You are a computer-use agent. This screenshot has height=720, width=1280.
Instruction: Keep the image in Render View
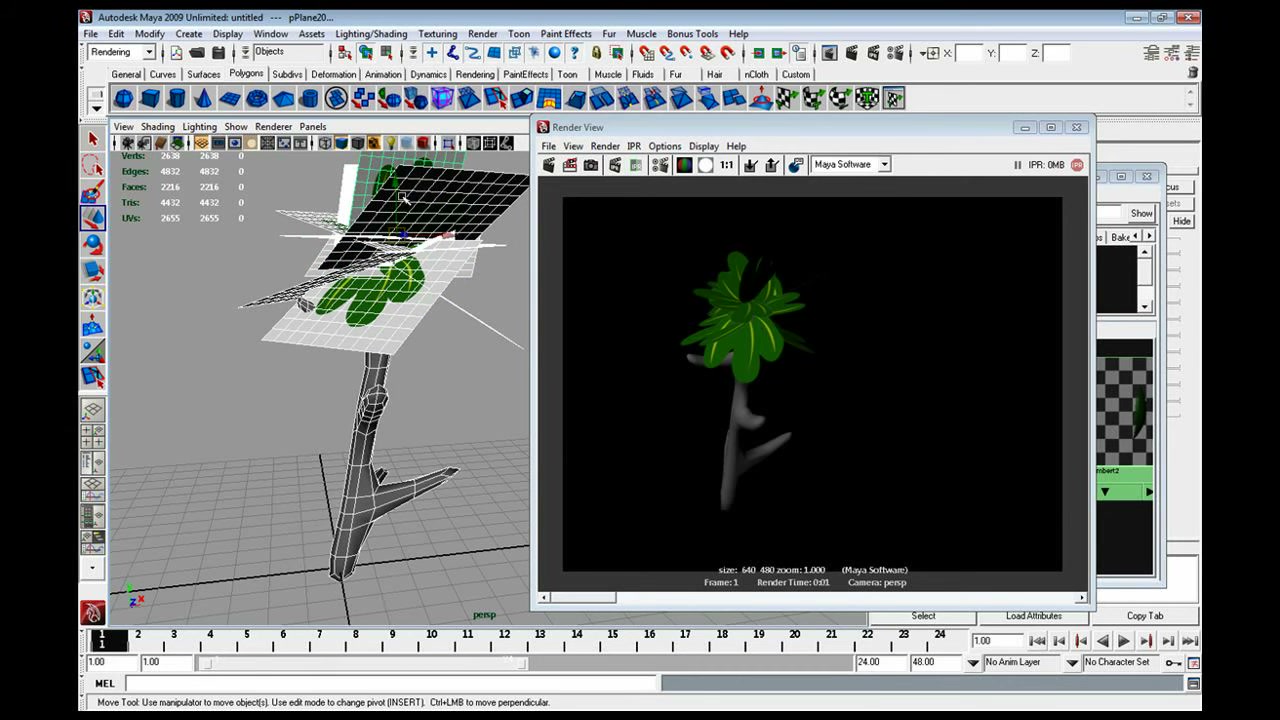pyautogui.click(x=751, y=165)
